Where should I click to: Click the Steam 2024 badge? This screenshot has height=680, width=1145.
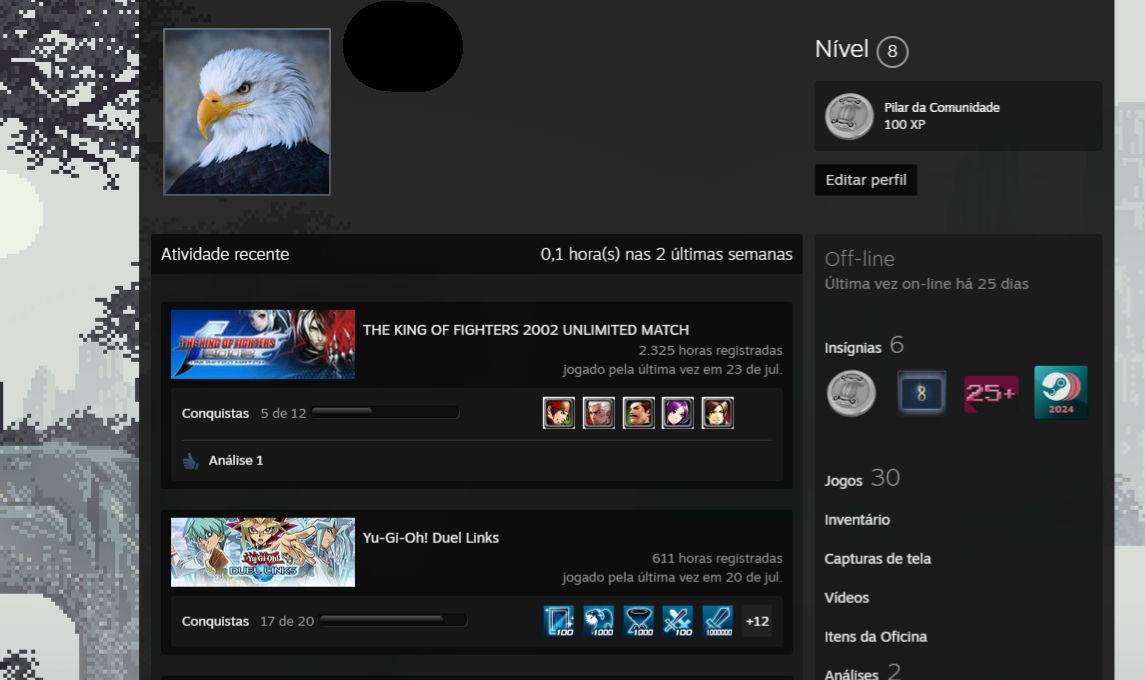click(x=1061, y=392)
